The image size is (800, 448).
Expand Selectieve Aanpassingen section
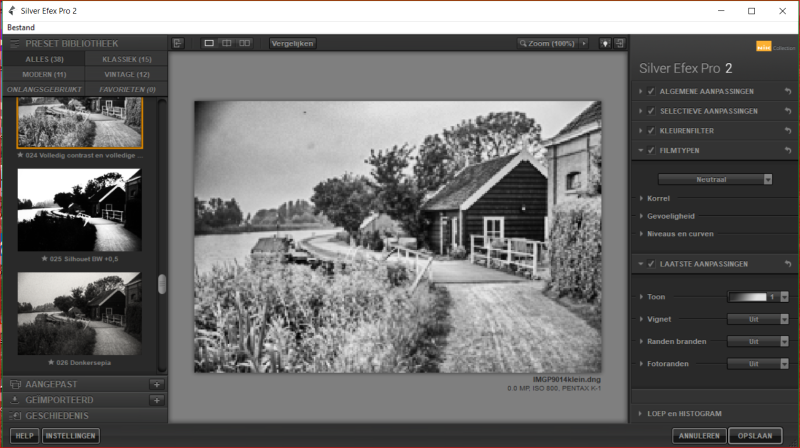click(x=640, y=111)
